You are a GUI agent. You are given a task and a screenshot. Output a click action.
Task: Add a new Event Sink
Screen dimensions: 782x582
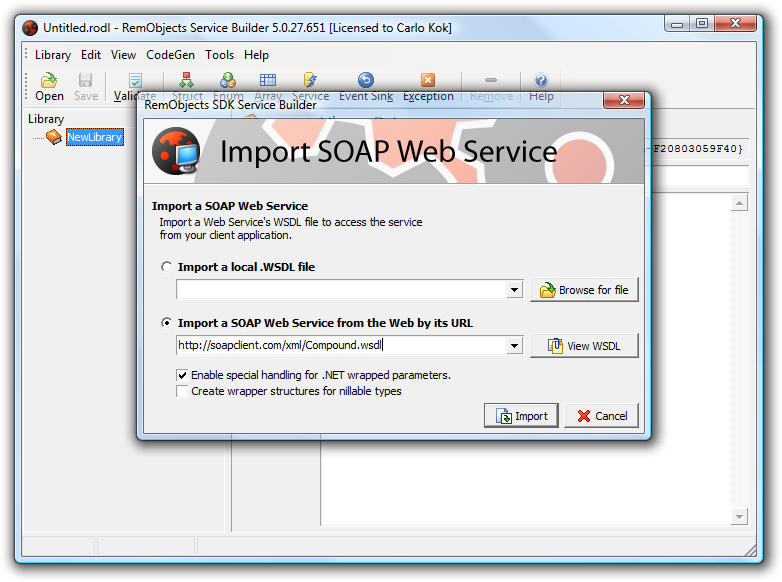coord(366,86)
